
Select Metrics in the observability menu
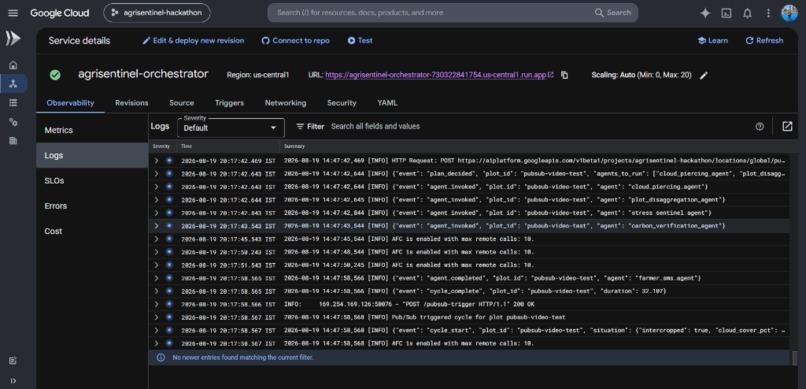(x=92, y=130)
